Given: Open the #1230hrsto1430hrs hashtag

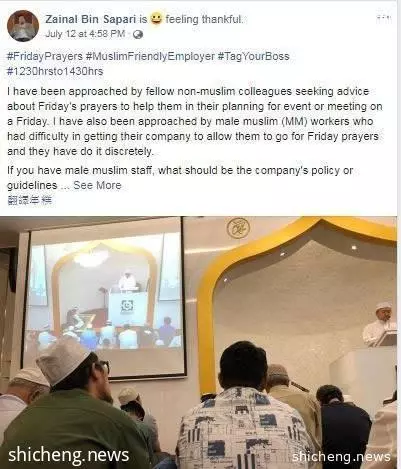Looking at the screenshot, I should (55, 71).
